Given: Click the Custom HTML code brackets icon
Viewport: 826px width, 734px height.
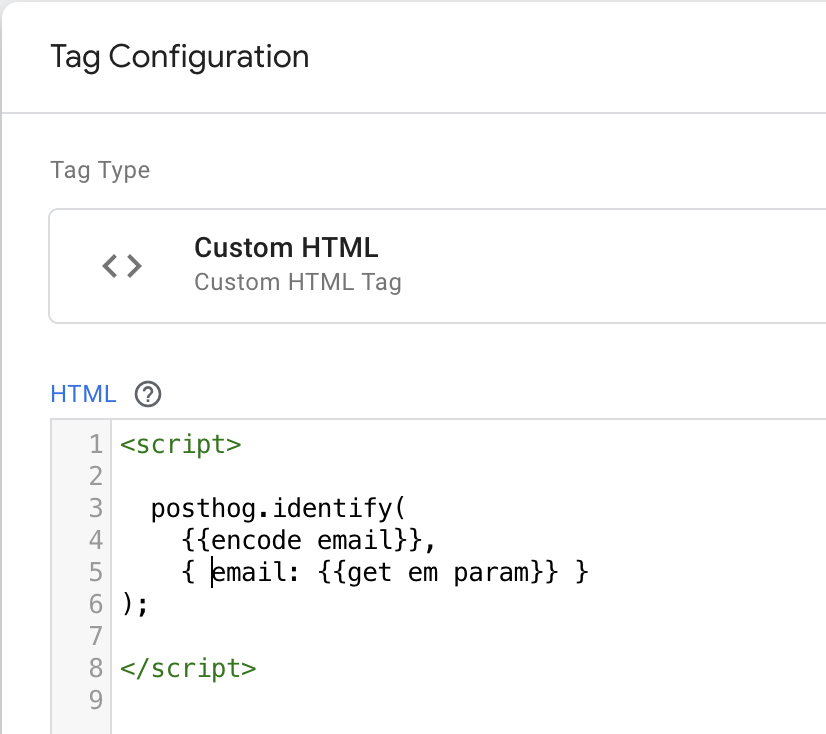Looking at the screenshot, I should click(x=122, y=266).
